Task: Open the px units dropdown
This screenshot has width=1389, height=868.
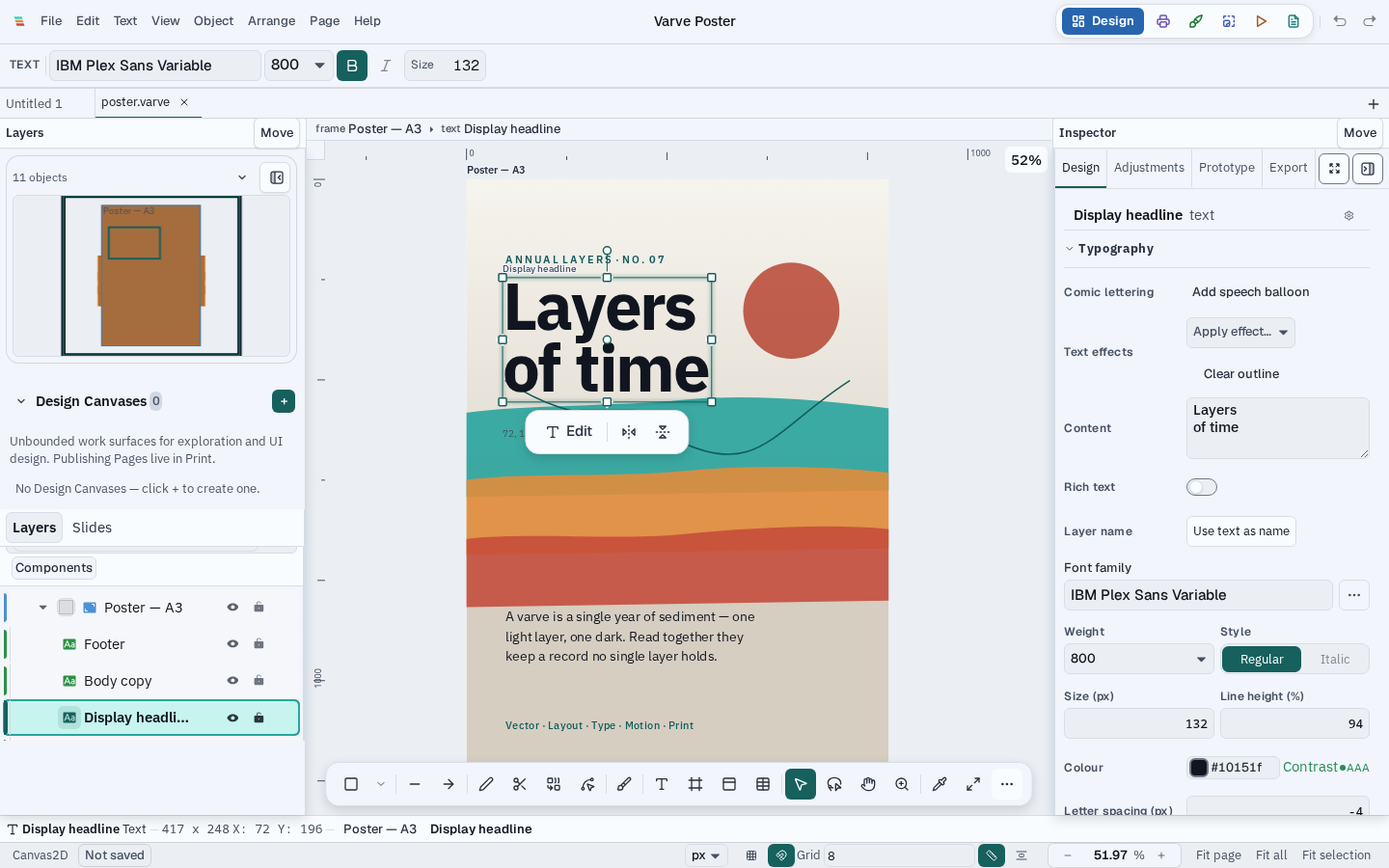Action: [x=706, y=855]
